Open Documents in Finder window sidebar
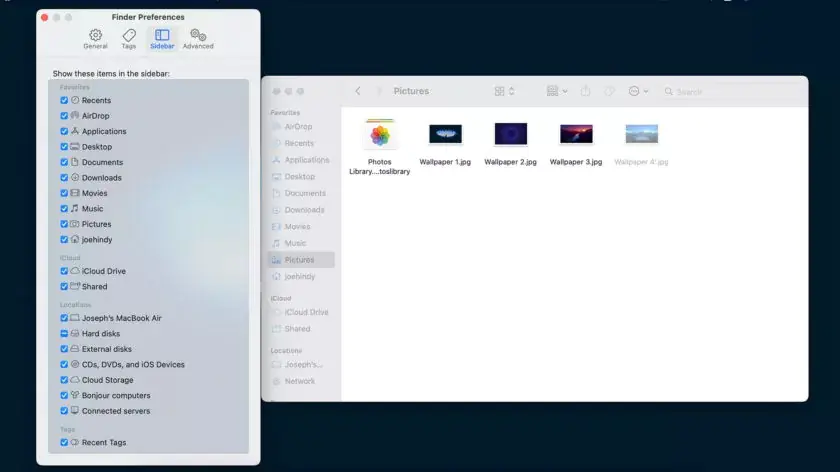The width and height of the screenshot is (840, 472). pyautogui.click(x=301, y=193)
